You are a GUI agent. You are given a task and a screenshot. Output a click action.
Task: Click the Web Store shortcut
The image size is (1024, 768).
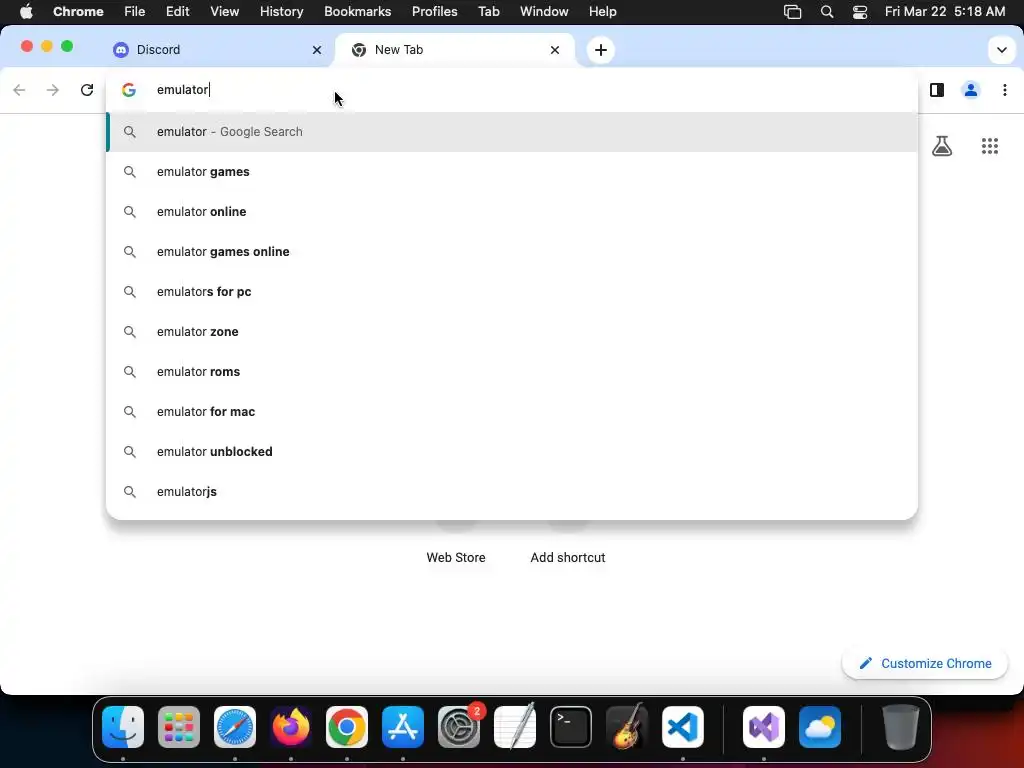pos(456,558)
